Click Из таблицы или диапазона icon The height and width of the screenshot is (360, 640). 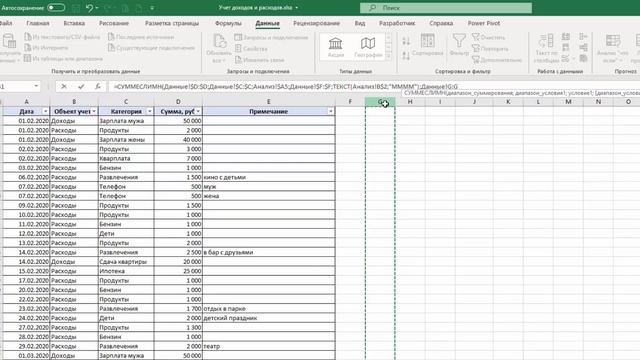pos(28,58)
